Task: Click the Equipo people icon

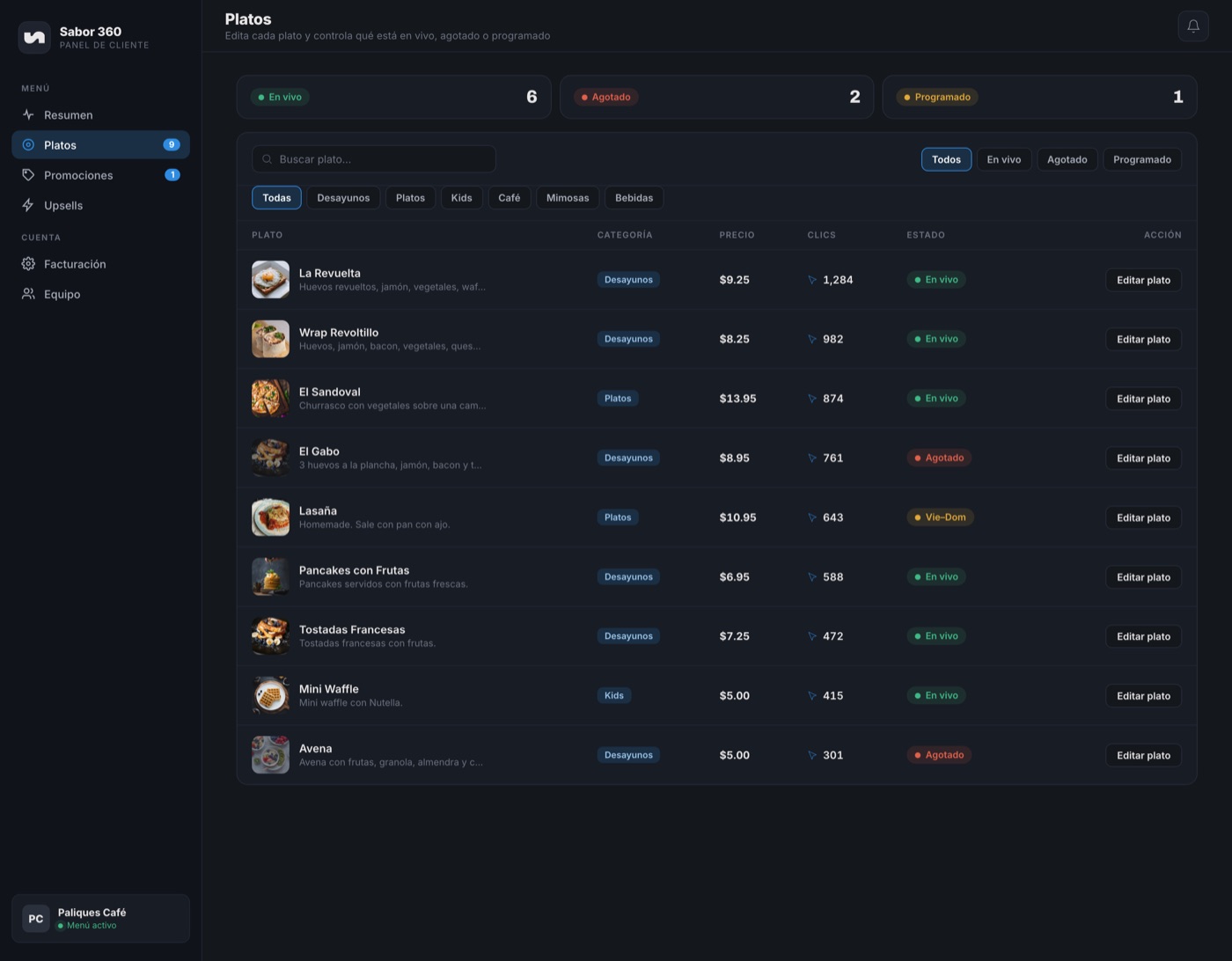Action: click(x=28, y=294)
